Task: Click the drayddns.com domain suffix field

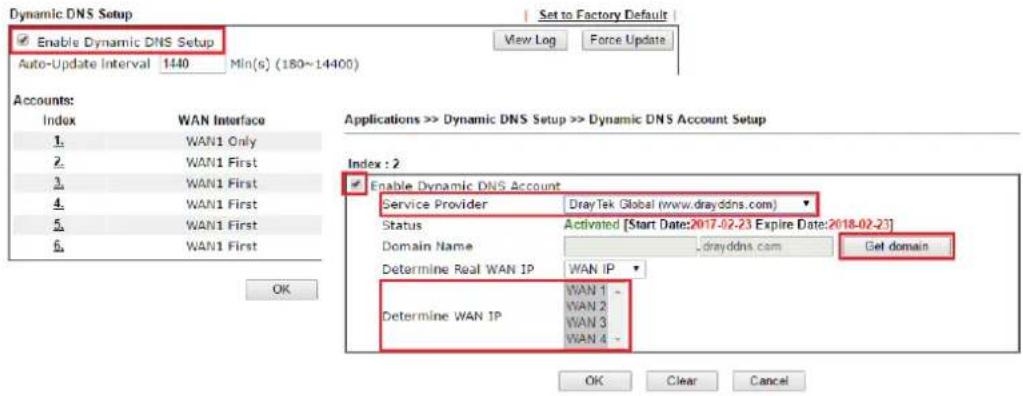Action: click(766, 248)
